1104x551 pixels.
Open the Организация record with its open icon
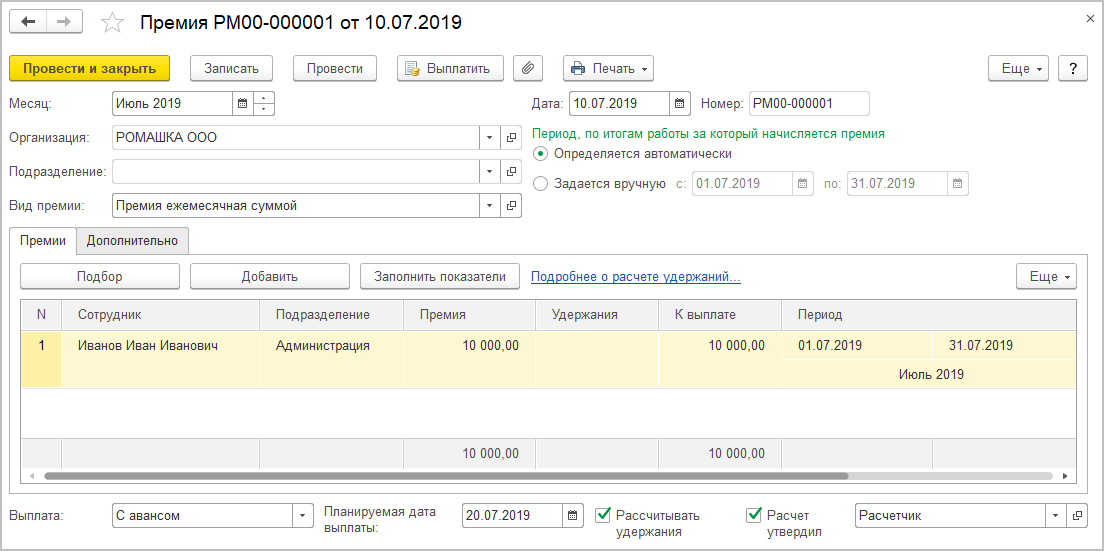[511, 138]
